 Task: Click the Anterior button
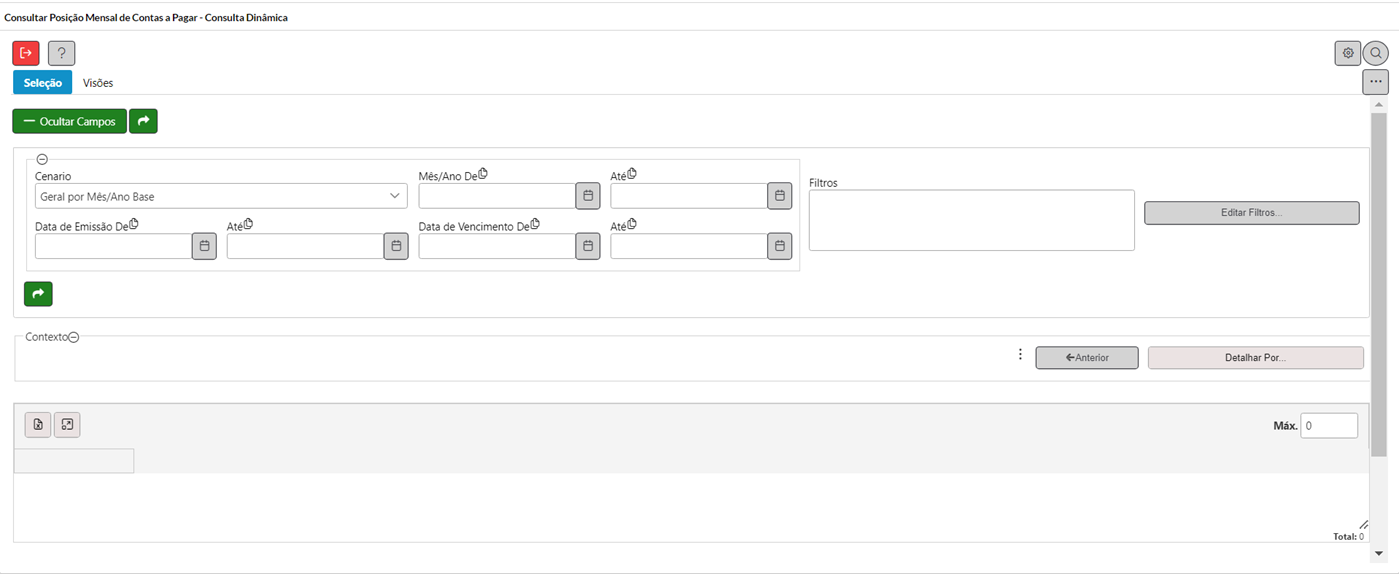1087,358
